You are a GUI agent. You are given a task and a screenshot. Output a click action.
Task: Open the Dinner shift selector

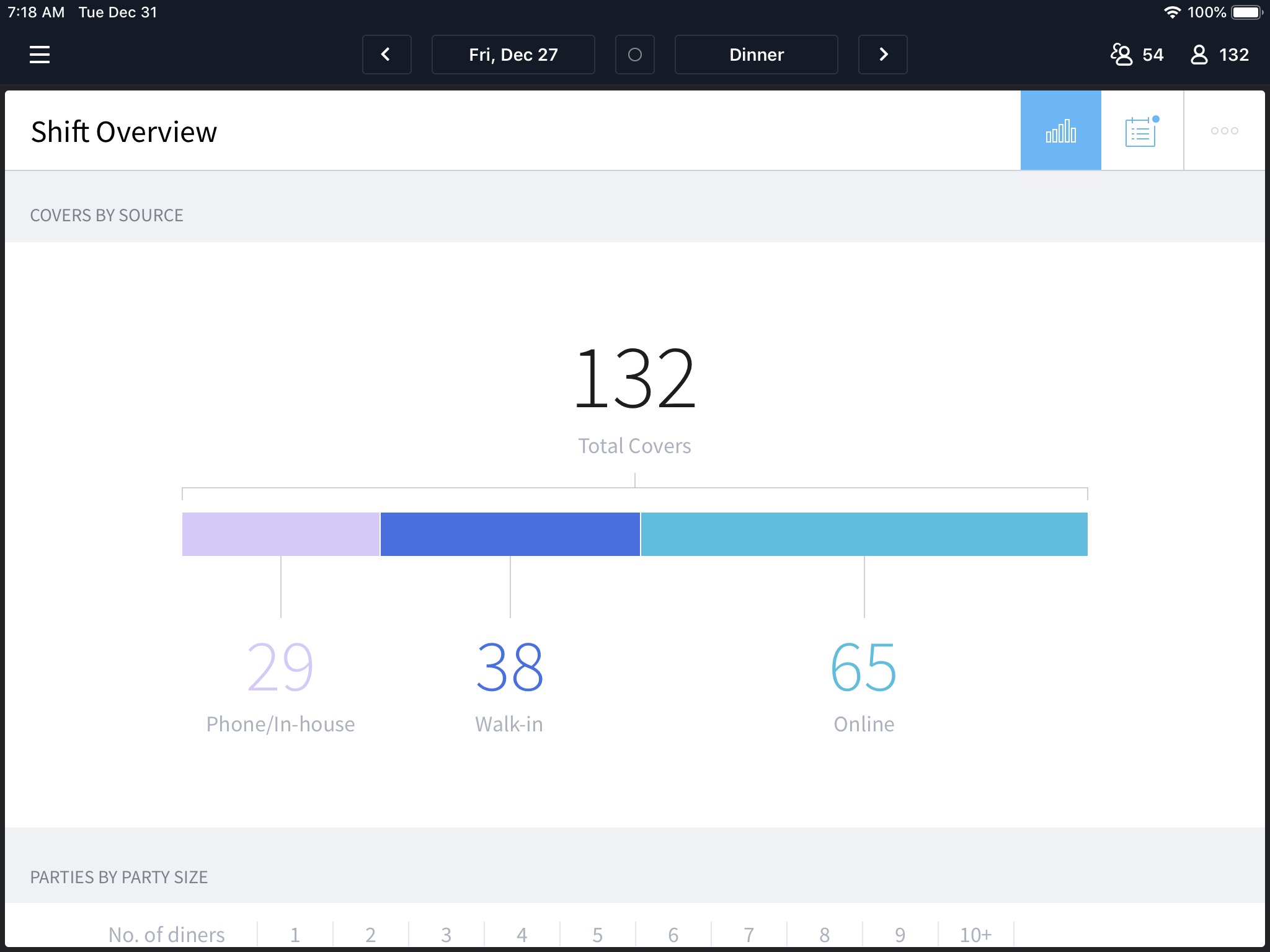(x=757, y=55)
